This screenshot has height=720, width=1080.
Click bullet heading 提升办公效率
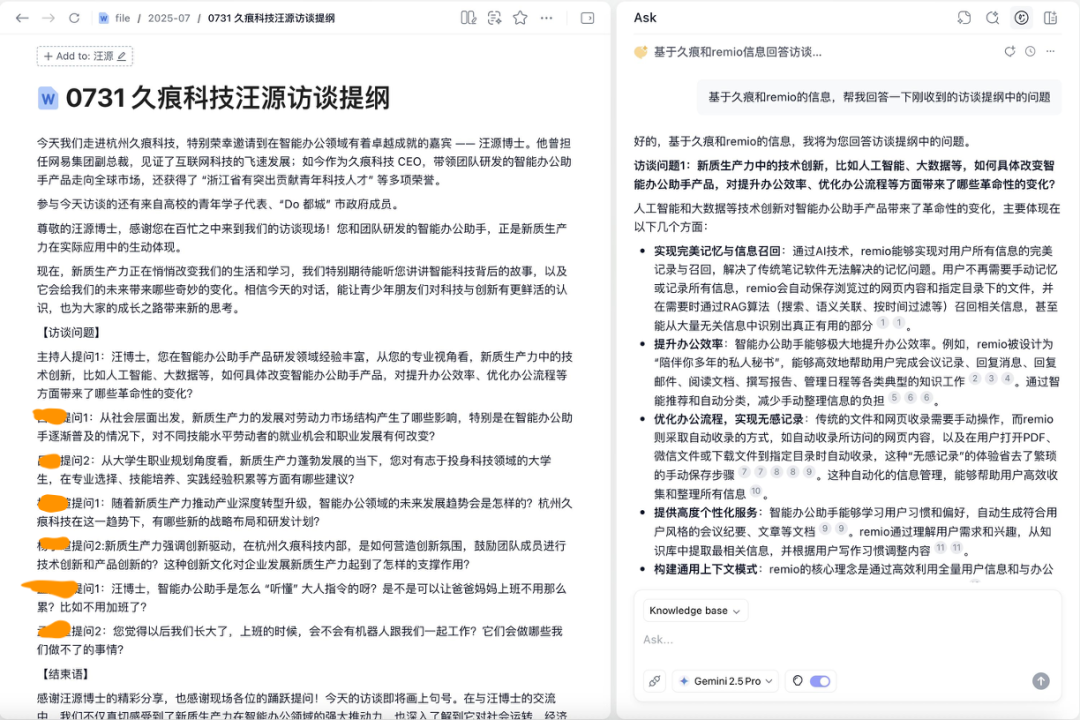pyautogui.click(x=688, y=344)
